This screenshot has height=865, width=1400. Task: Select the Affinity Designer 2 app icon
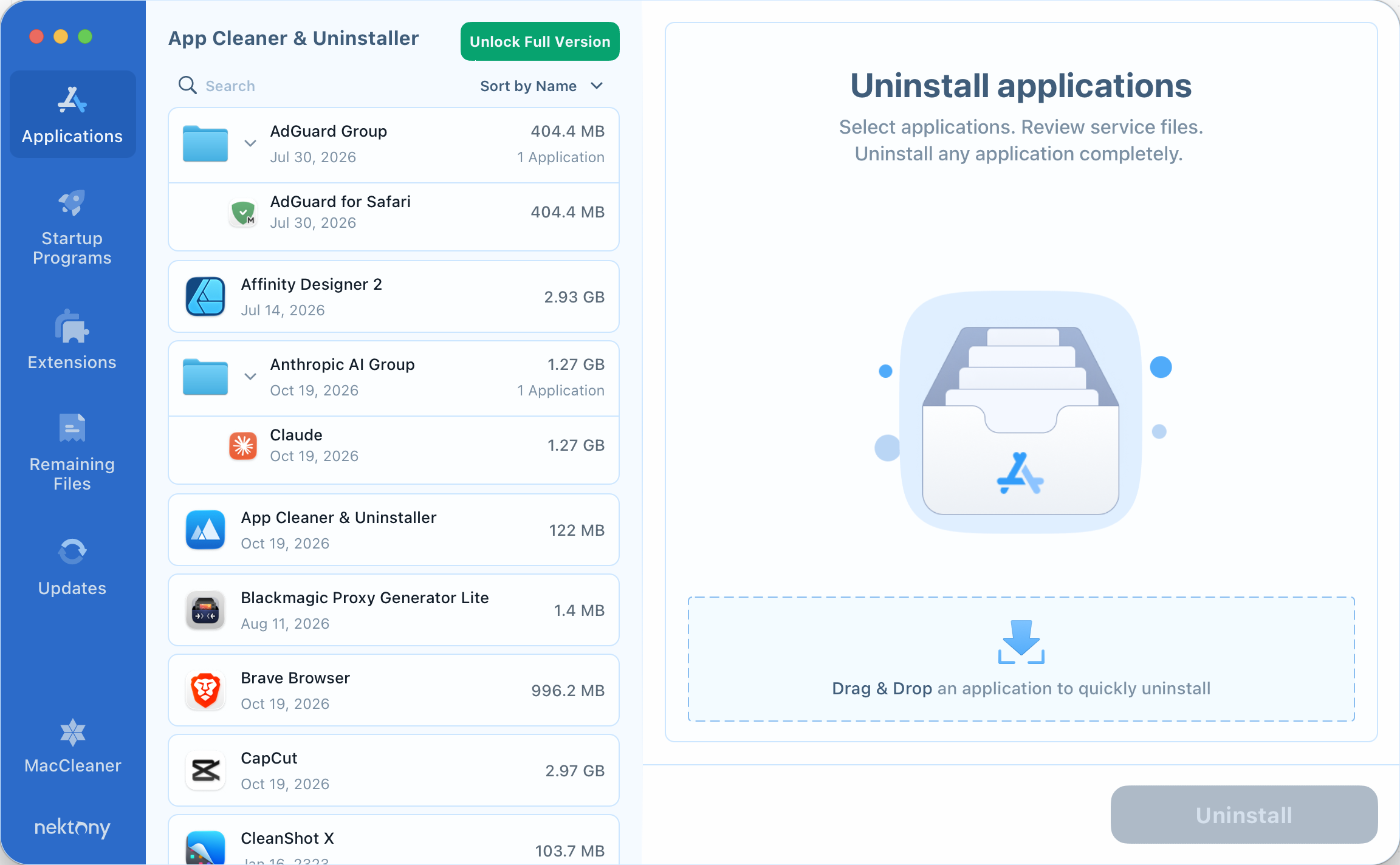[x=205, y=296]
